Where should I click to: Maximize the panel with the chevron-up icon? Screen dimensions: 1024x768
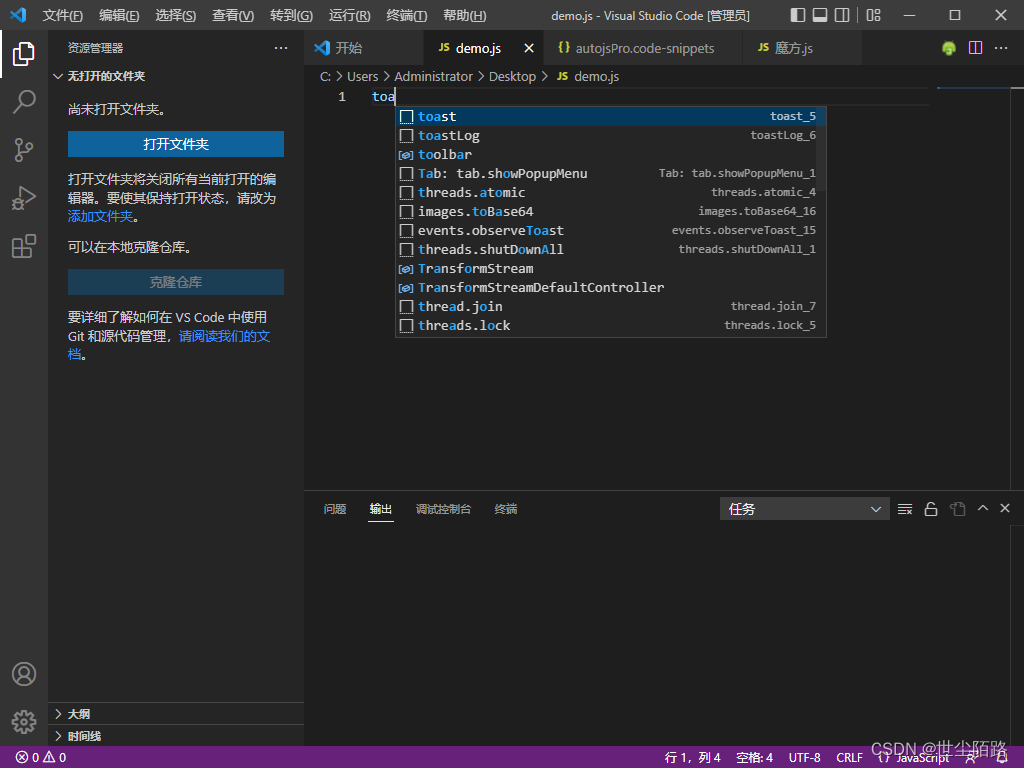click(981, 508)
